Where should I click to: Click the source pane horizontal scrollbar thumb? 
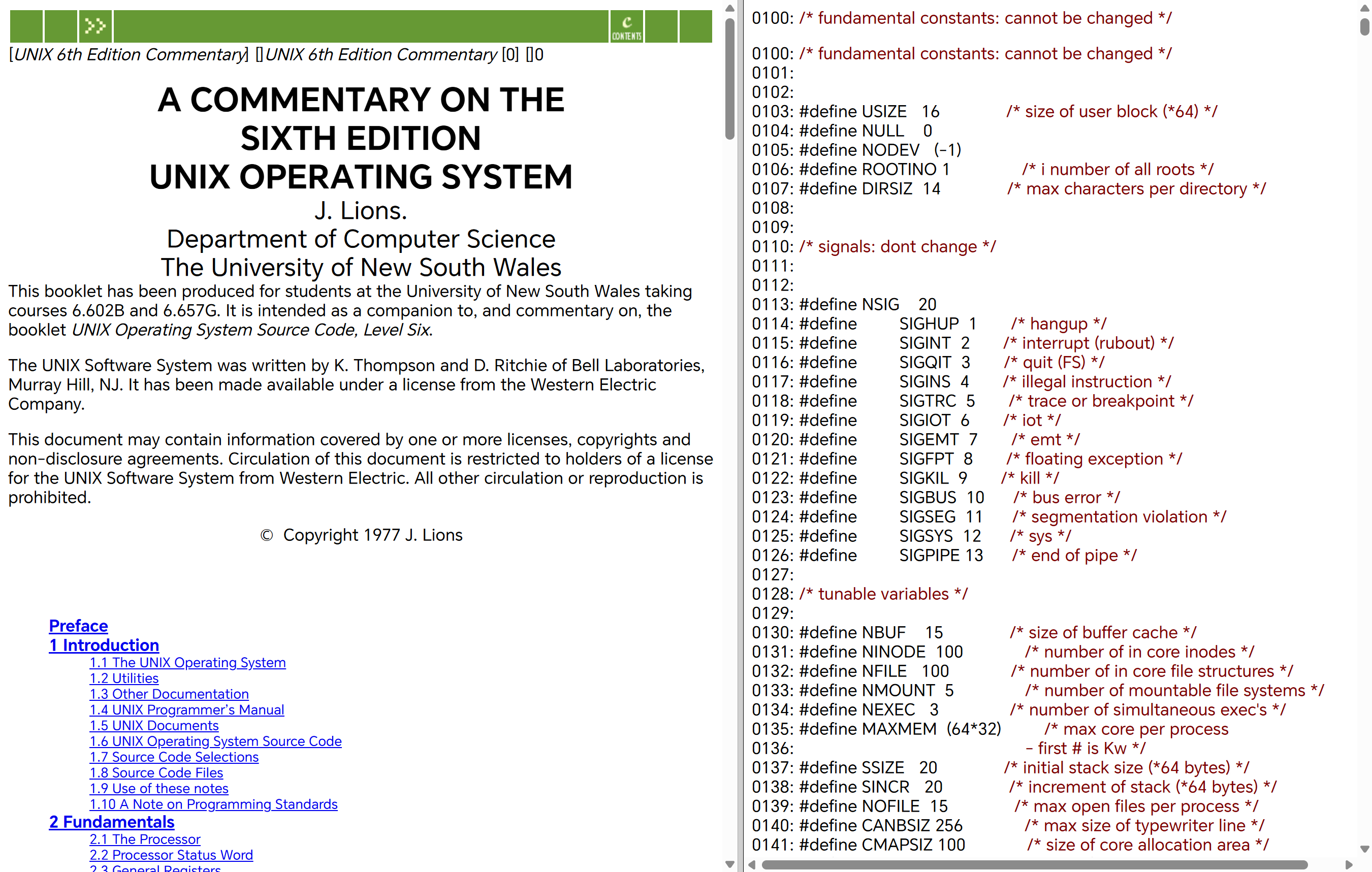pyautogui.click(x=1034, y=864)
